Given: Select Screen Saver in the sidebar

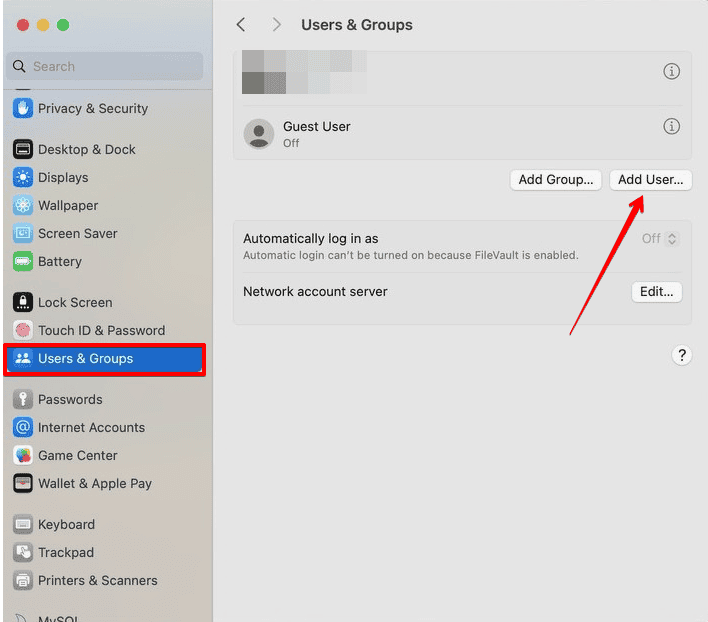Looking at the screenshot, I should pos(78,233).
